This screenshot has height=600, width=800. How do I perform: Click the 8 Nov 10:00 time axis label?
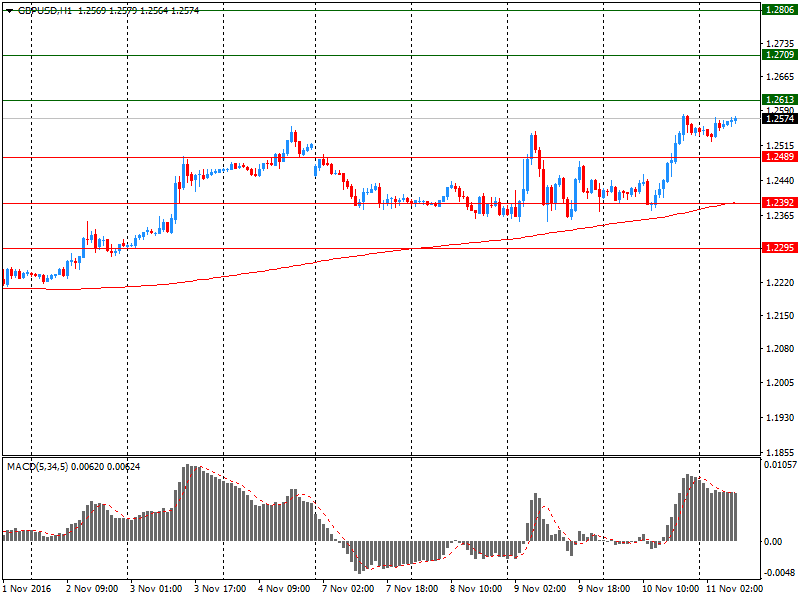point(476,588)
